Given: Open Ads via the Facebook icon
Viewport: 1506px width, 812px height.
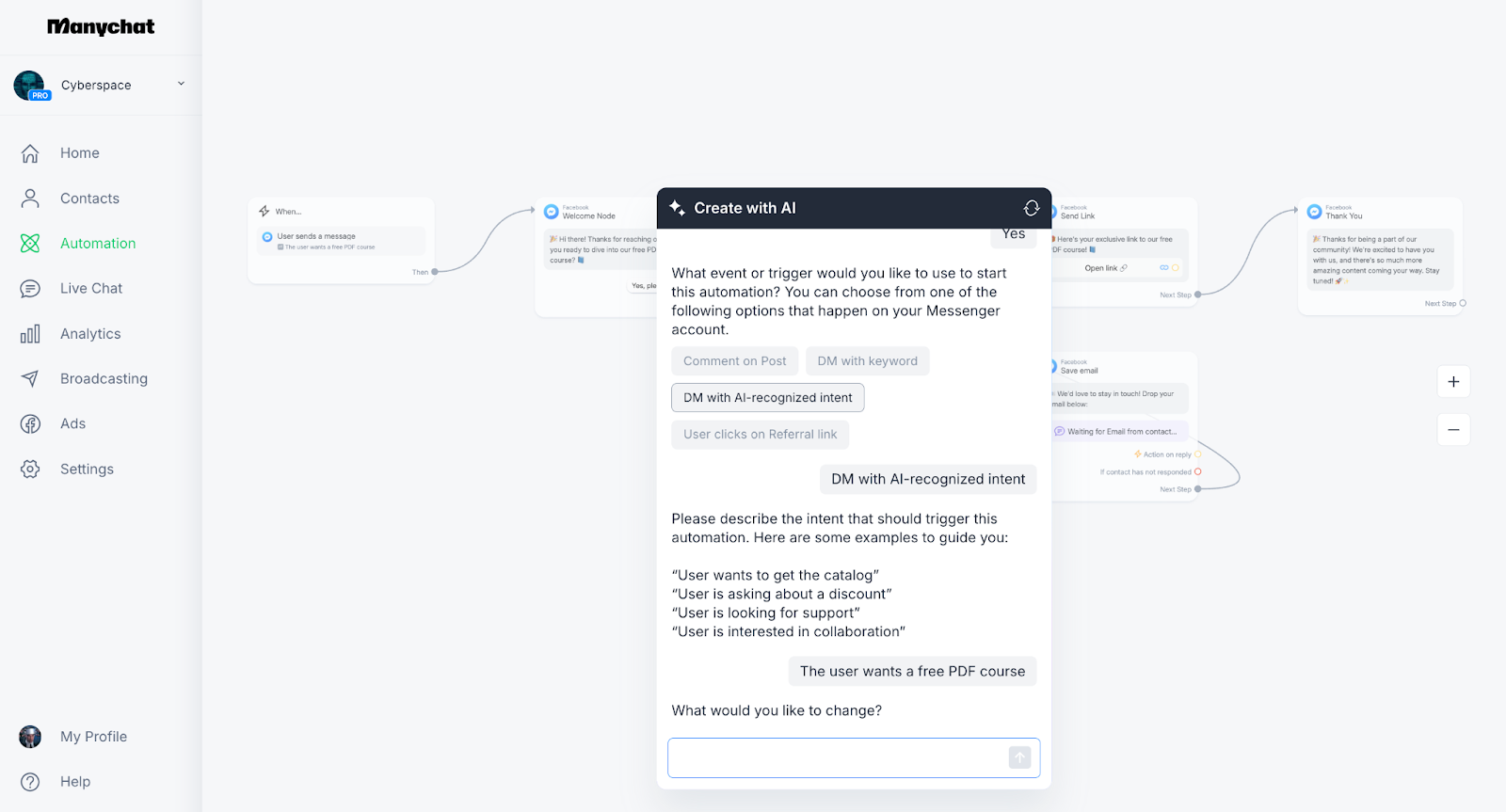Looking at the screenshot, I should (x=30, y=424).
